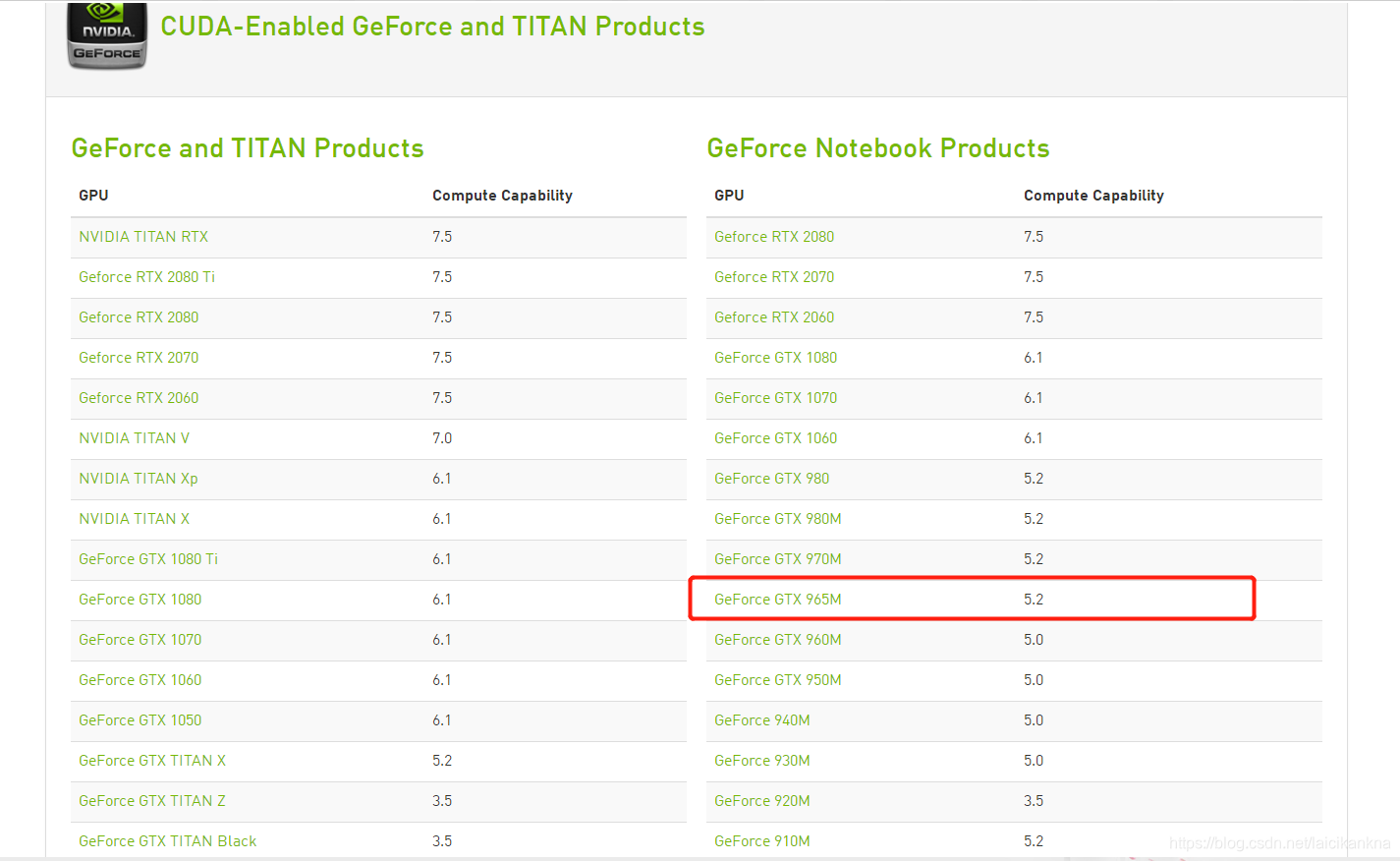Click the 'GeForce and TITAN Products' section heading
This screenshot has height=861, width=1400.
248,148
